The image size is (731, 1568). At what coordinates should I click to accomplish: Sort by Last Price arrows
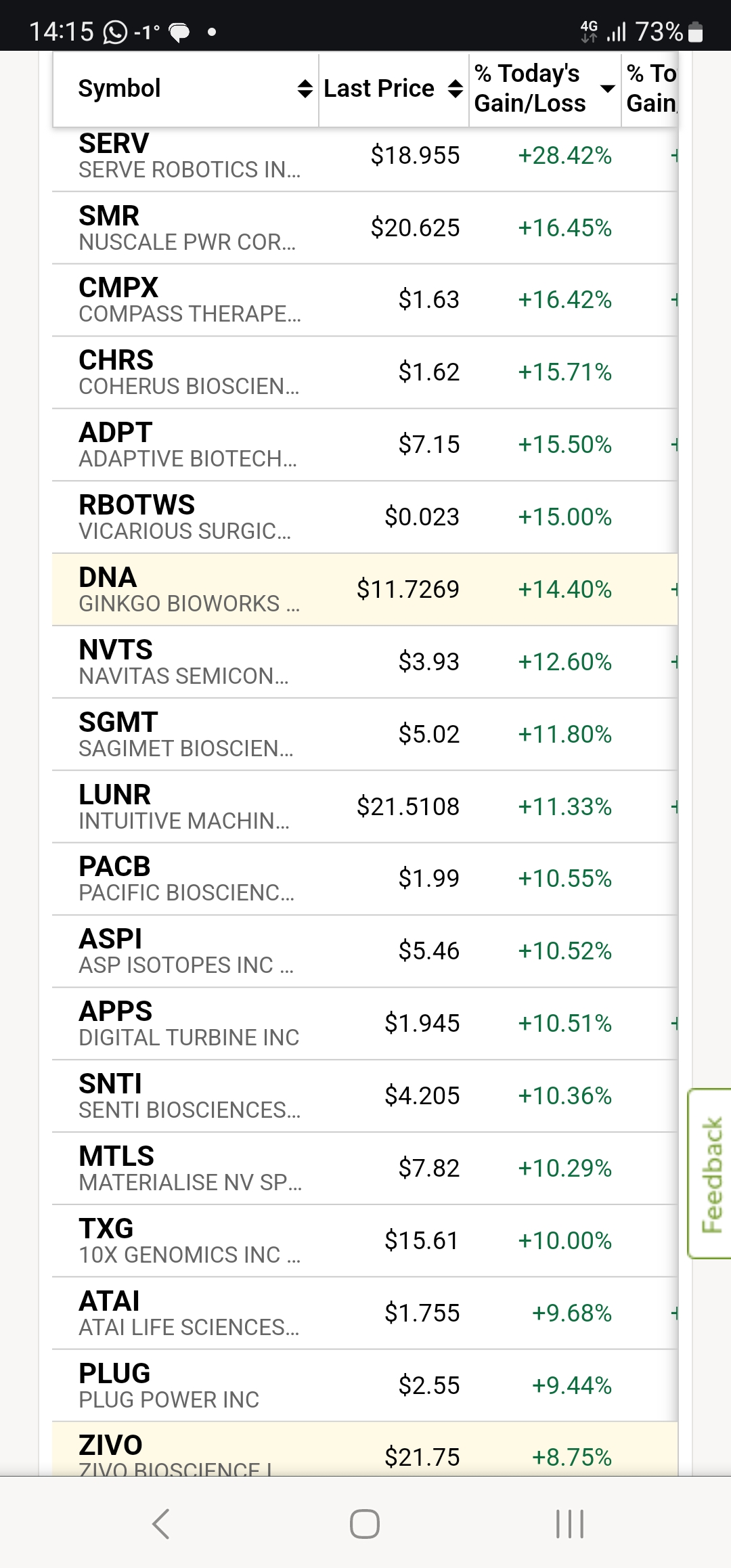(x=456, y=89)
